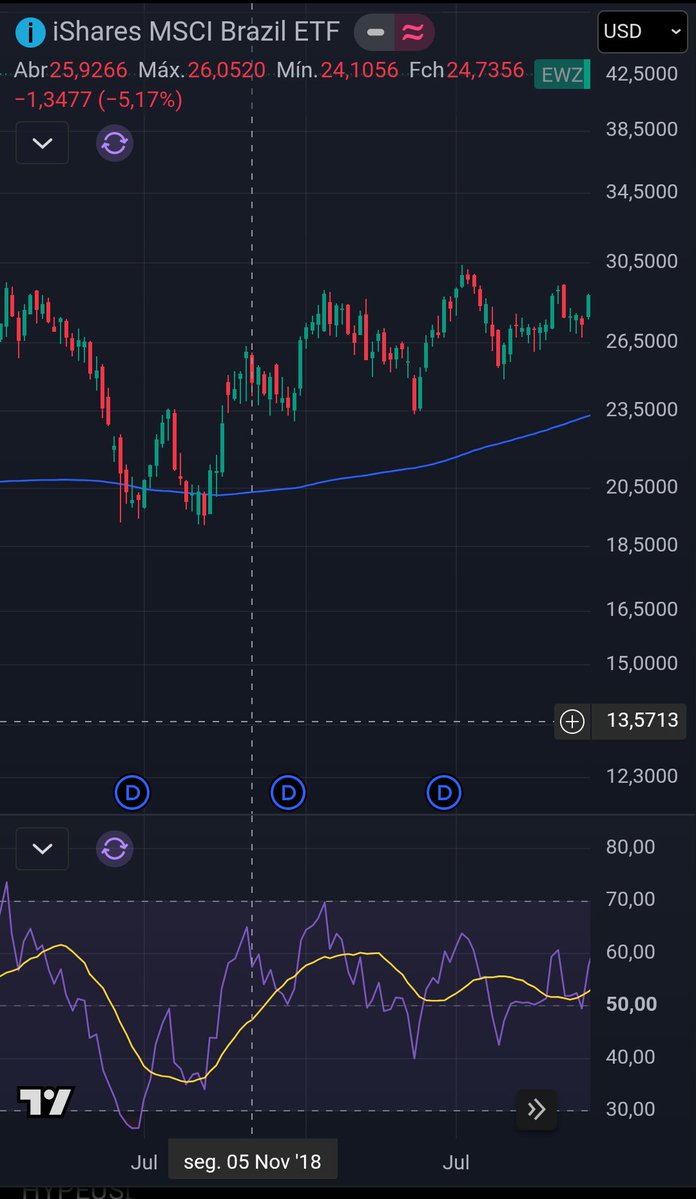Screen dimensions: 696x1199
Task: Click the Máx. 26,0520 high value
Action: coord(202,70)
